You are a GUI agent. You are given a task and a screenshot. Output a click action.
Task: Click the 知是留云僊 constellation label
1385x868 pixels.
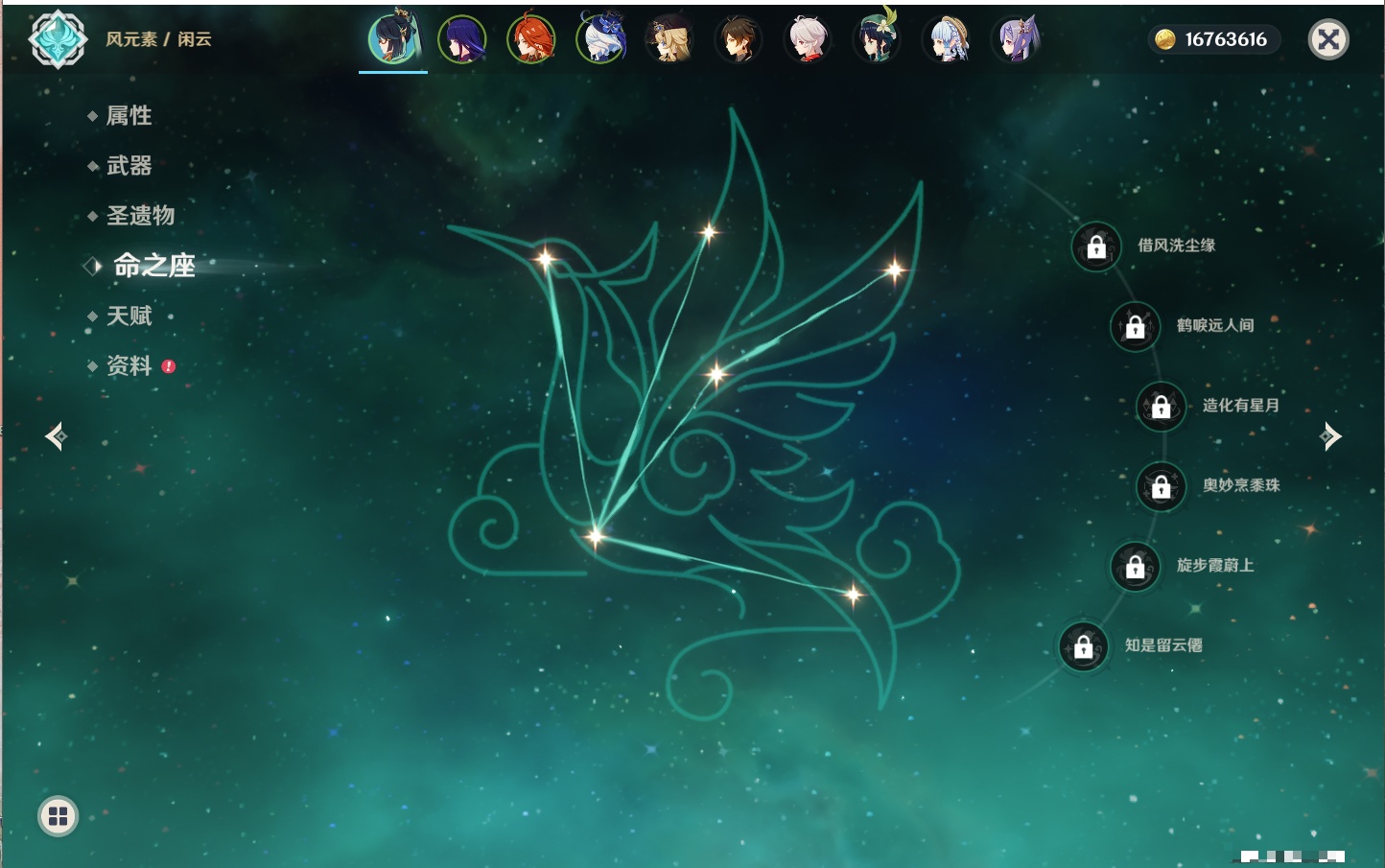click(x=1163, y=645)
